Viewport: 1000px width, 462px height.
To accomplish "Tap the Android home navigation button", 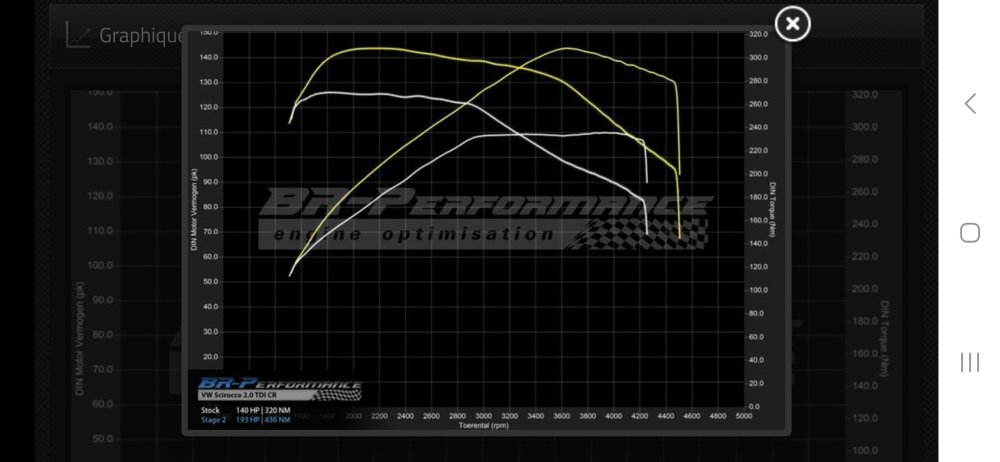I will [969, 233].
